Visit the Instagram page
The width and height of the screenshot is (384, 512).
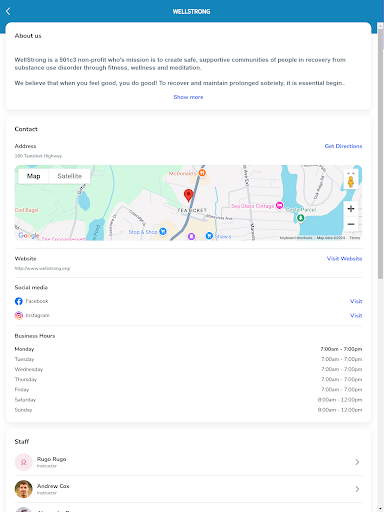point(356,315)
